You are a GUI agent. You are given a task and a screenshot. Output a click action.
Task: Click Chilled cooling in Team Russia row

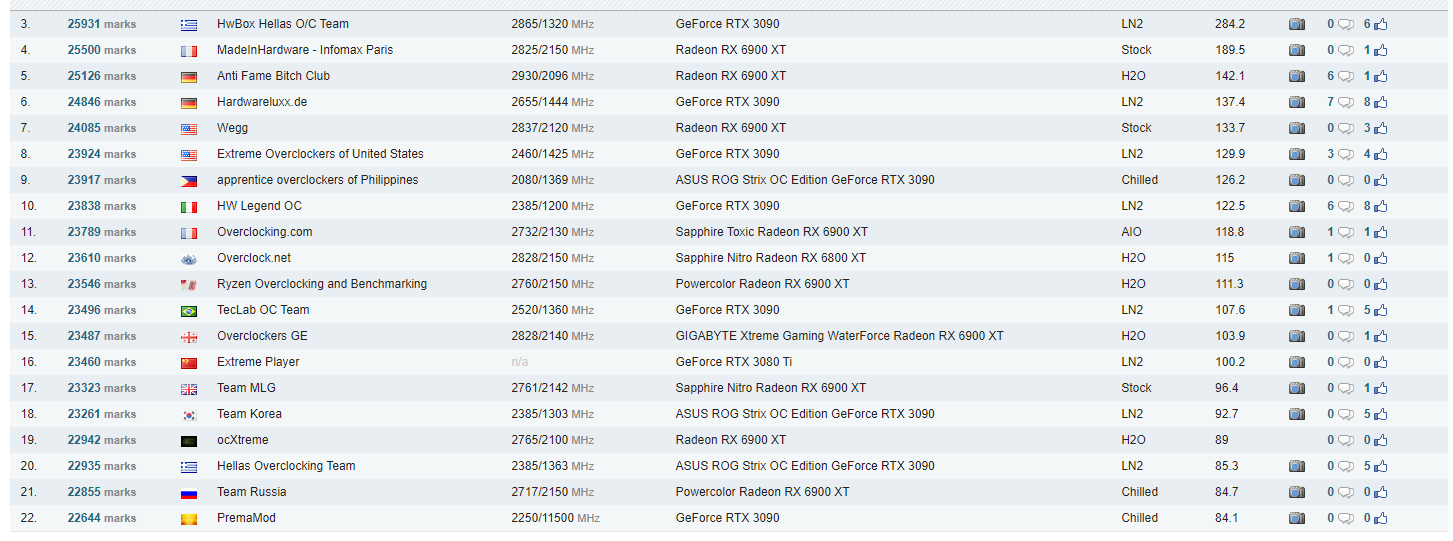(x=1140, y=492)
